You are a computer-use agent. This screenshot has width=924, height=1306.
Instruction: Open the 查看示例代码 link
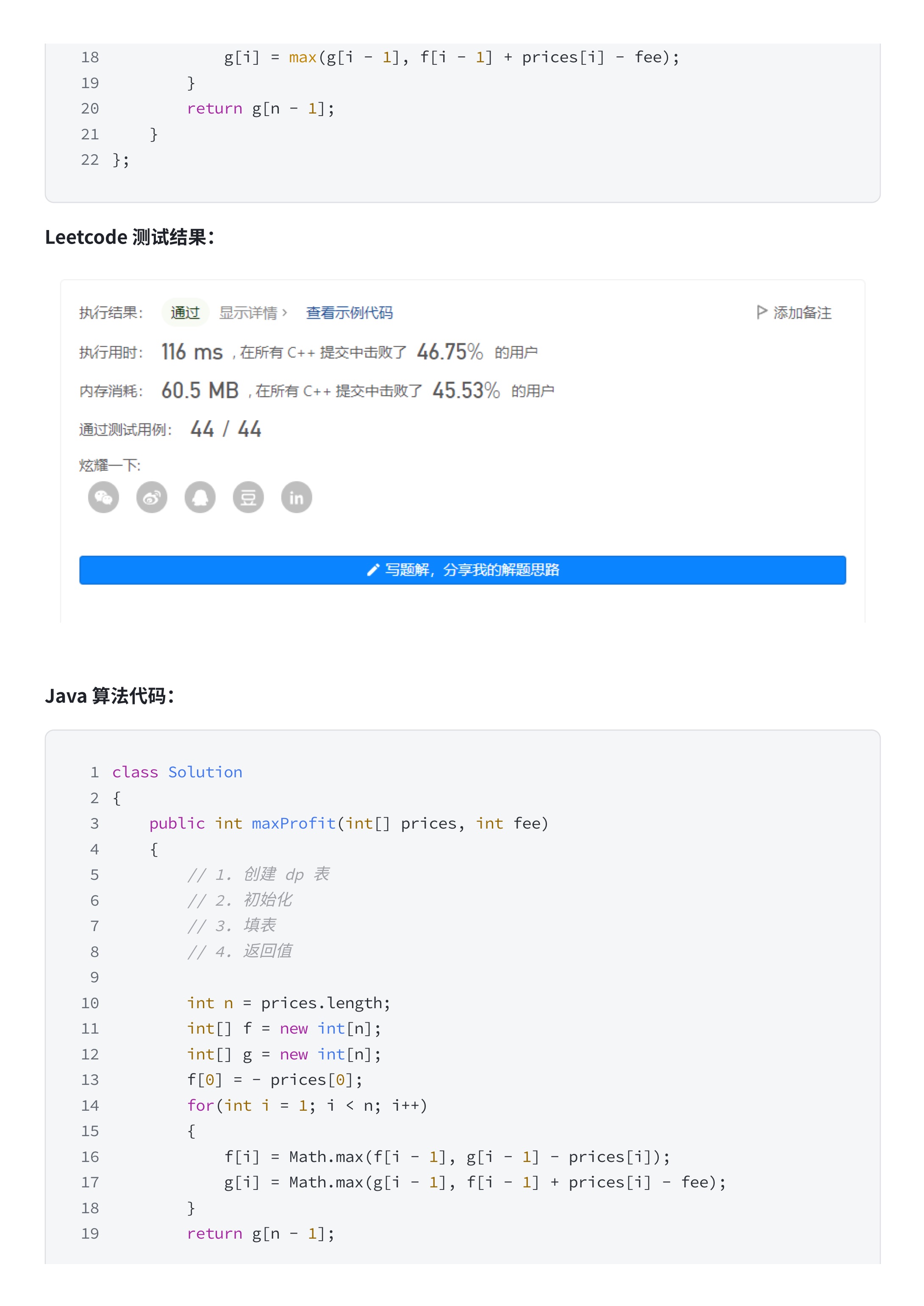(x=350, y=313)
